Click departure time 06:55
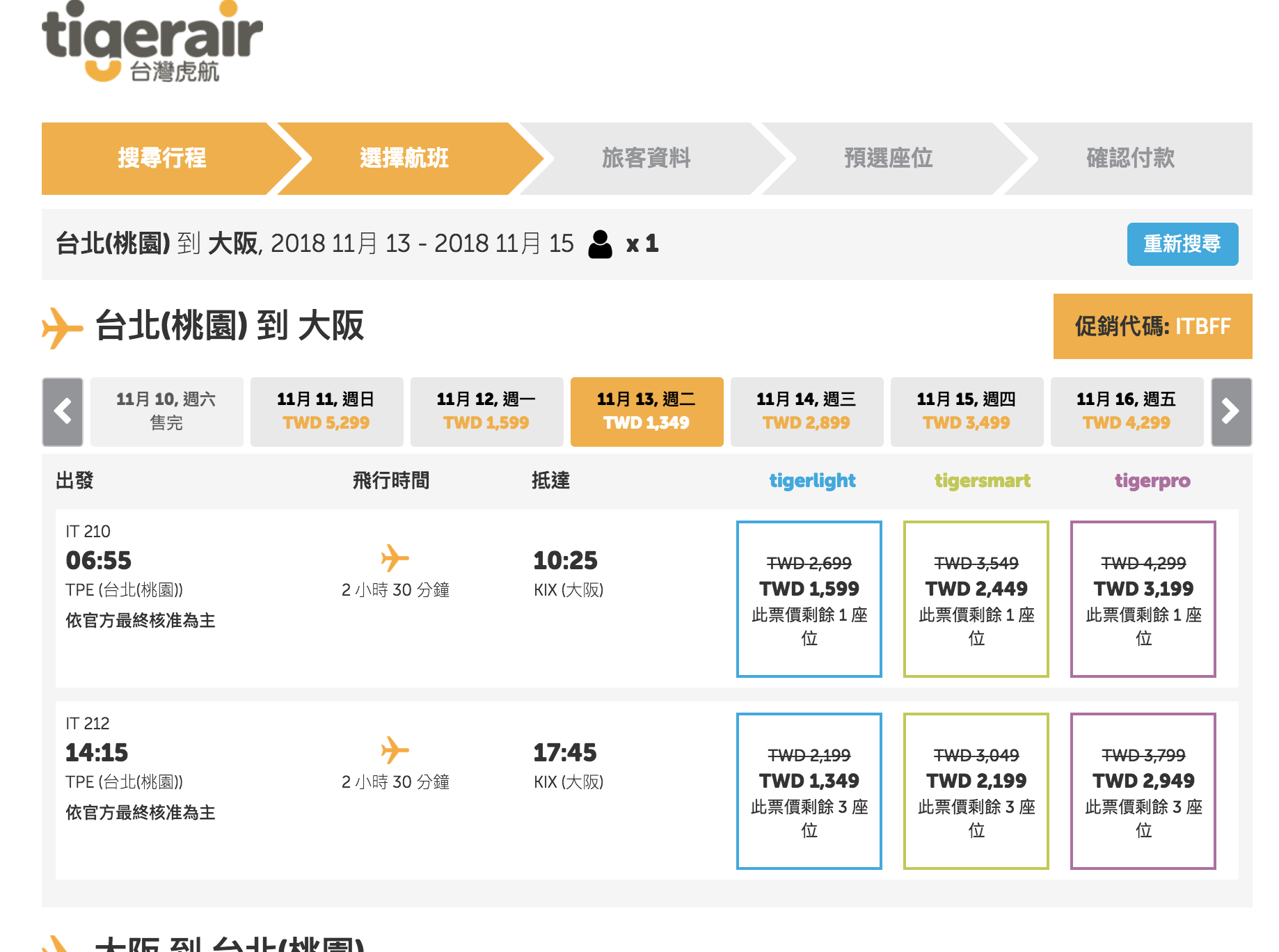1279x952 pixels. (98, 560)
